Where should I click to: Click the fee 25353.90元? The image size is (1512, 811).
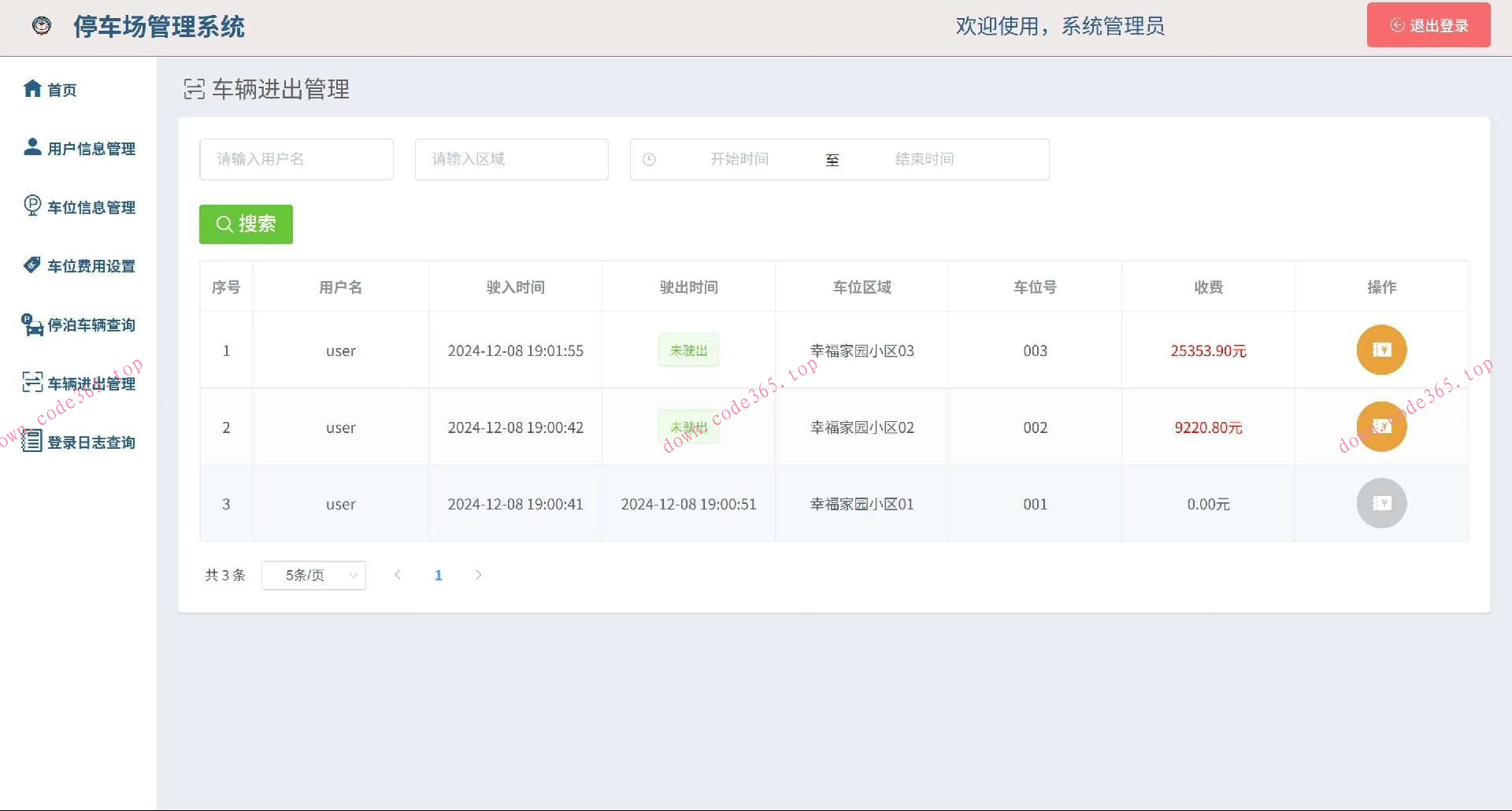click(1208, 350)
